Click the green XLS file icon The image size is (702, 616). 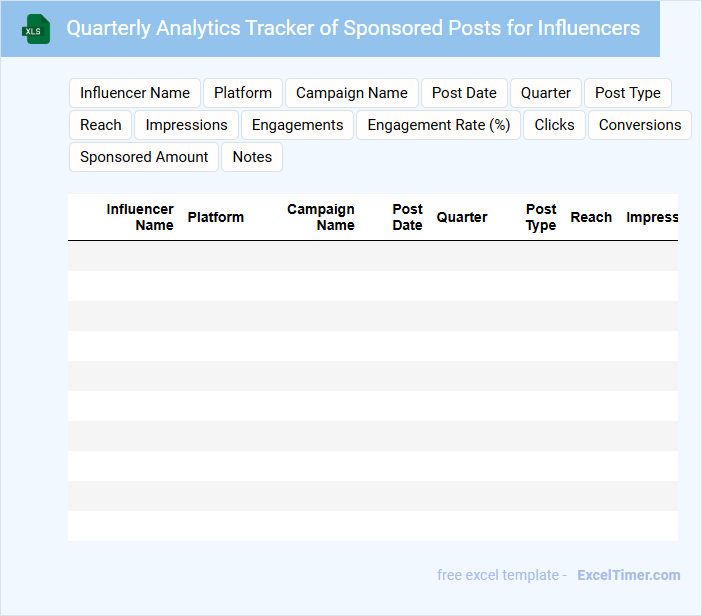pos(37,29)
